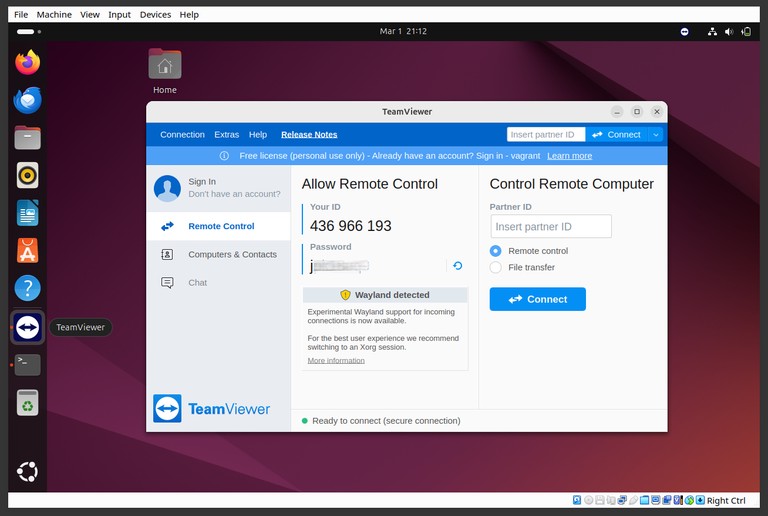Screen dimensions: 768x516
Task: Open the VirtualBox Input menu
Action: pyautogui.click(x=120, y=15)
